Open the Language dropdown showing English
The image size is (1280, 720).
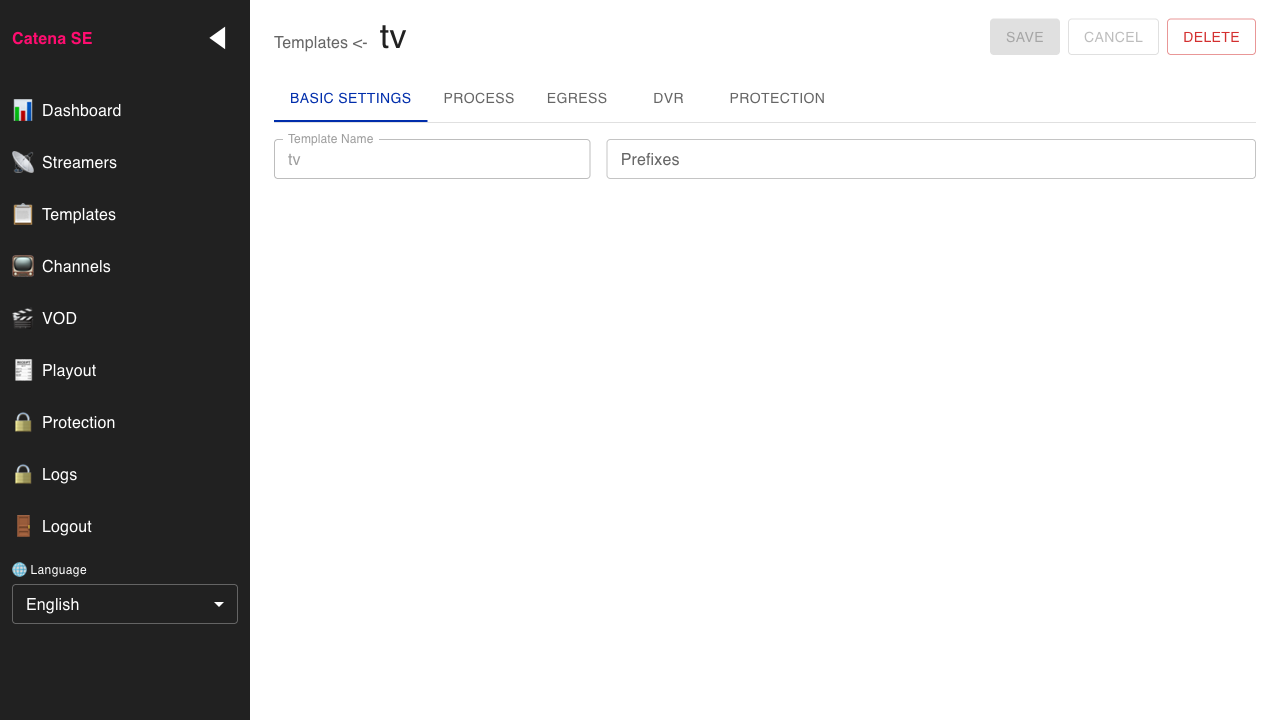click(125, 604)
